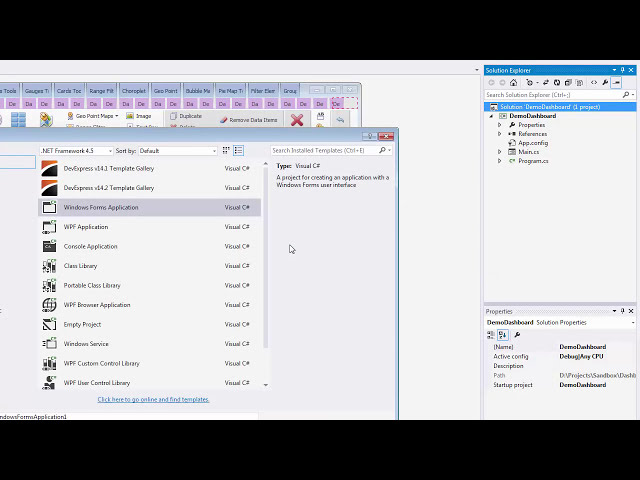
Task: Click 'Click here to go online and find templates' link
Action: click(x=153, y=399)
